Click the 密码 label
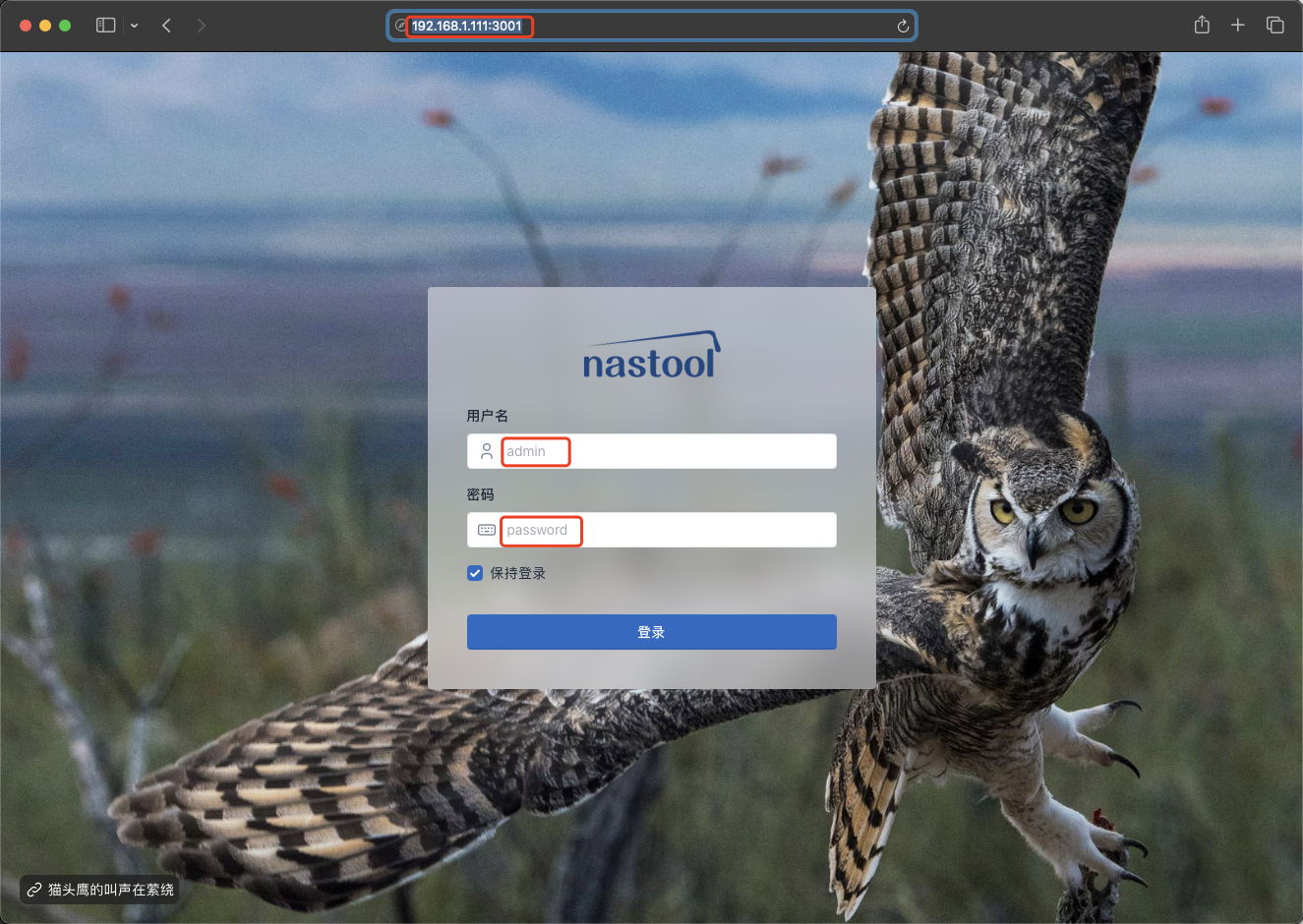The height and width of the screenshot is (924, 1303). click(x=481, y=494)
